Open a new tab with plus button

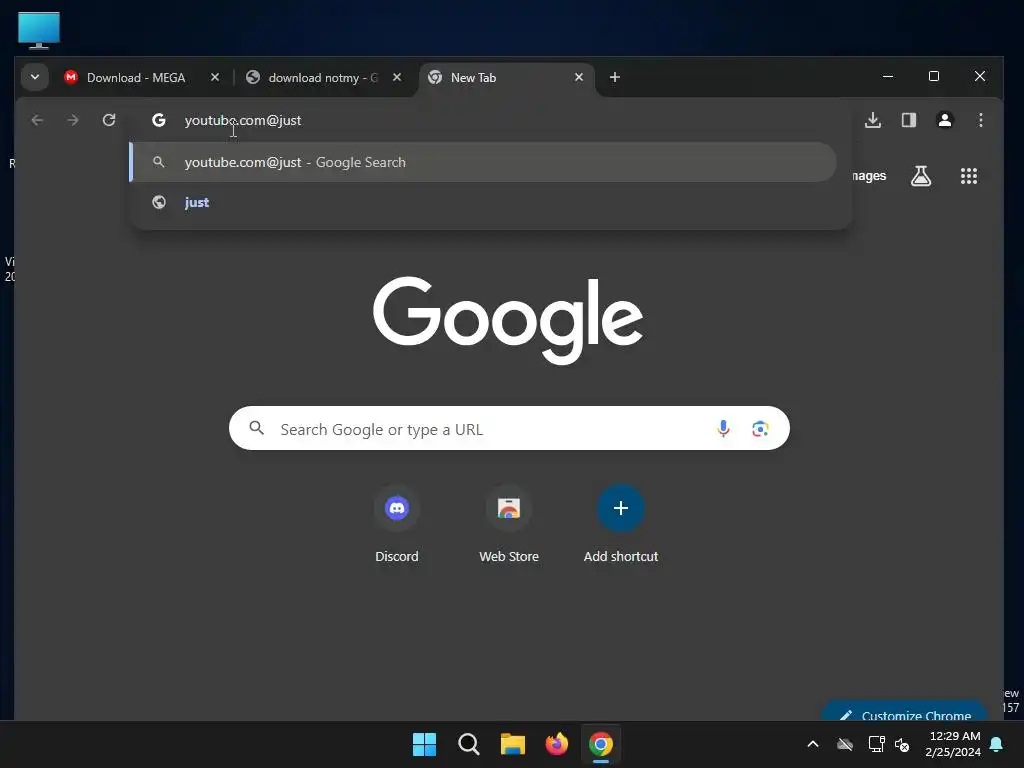615,77
